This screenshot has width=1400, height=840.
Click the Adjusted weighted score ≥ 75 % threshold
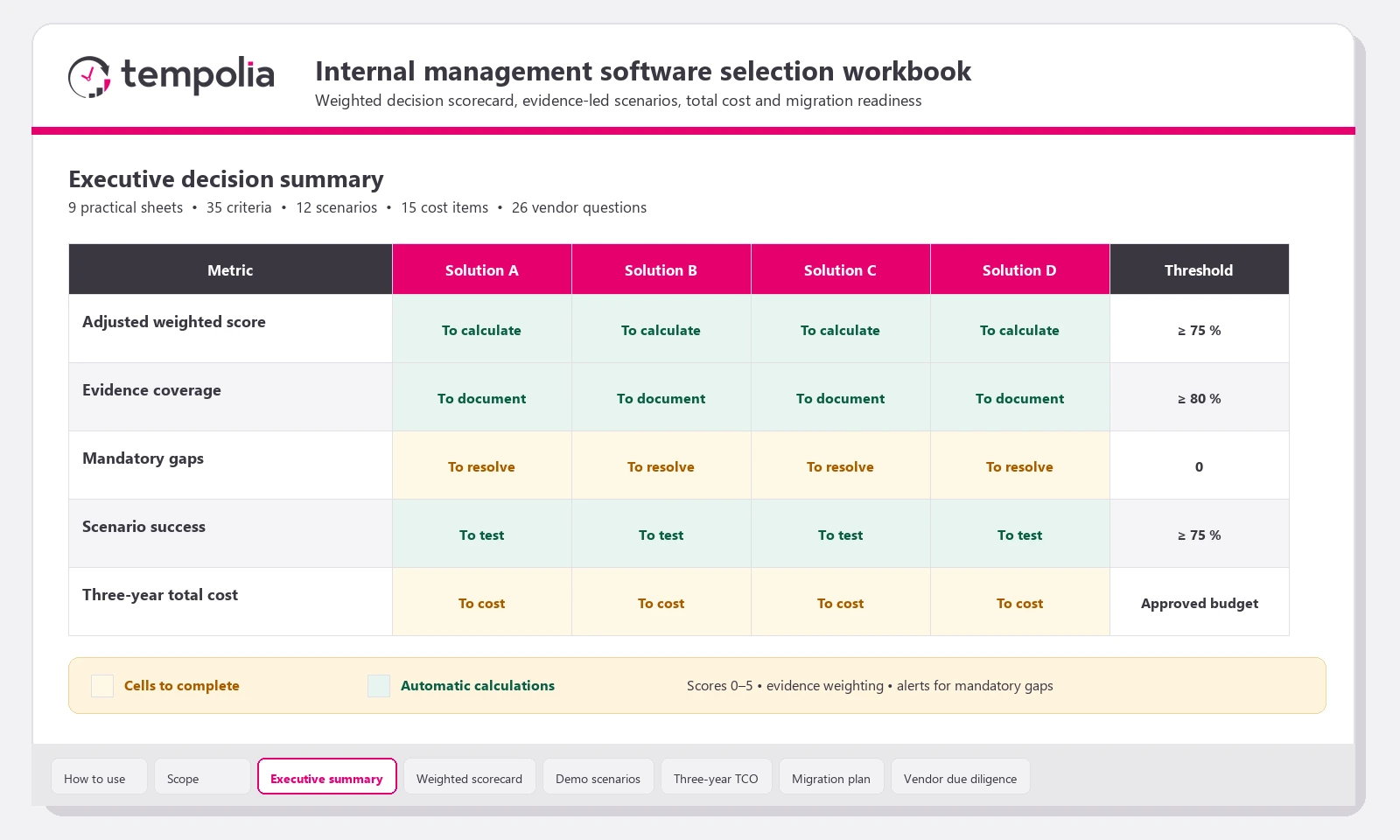pos(1200,329)
